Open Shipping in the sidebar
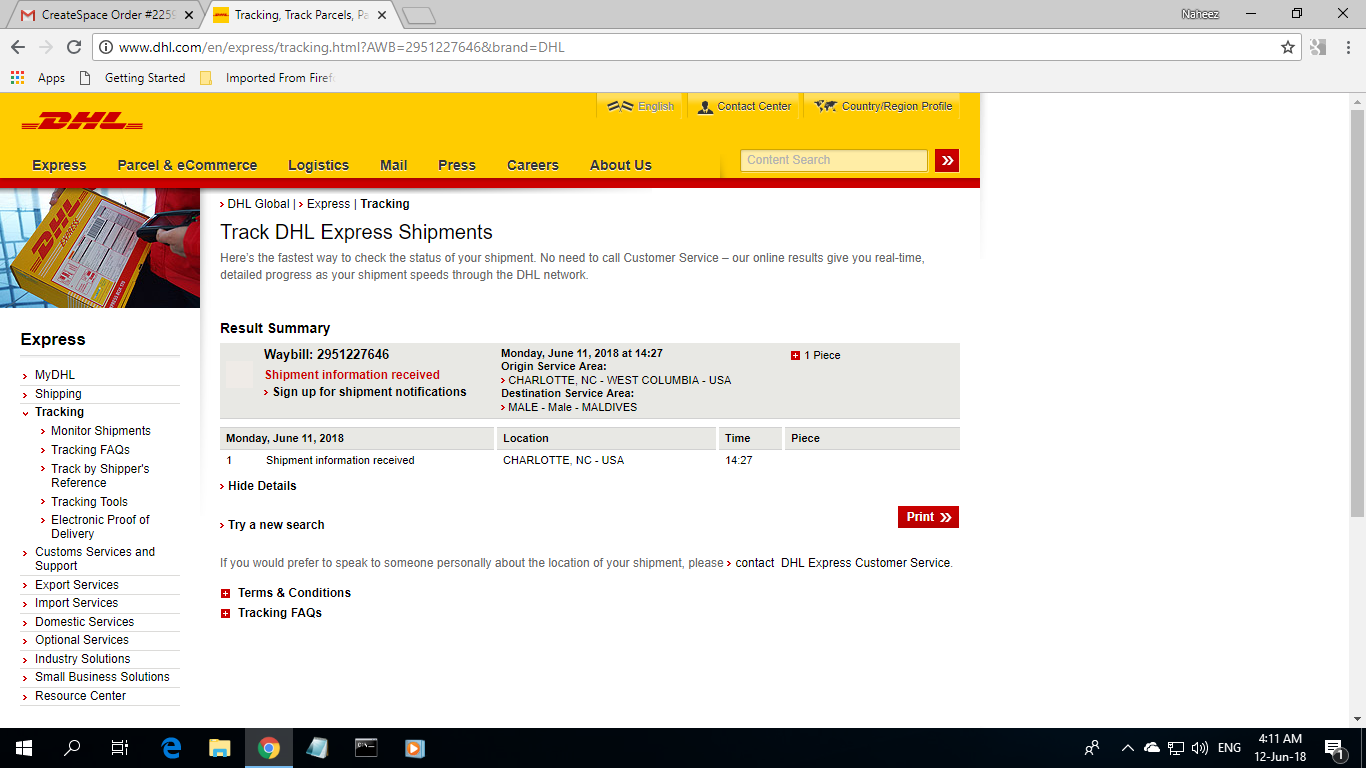Screen dimensions: 1366x768 (58, 394)
